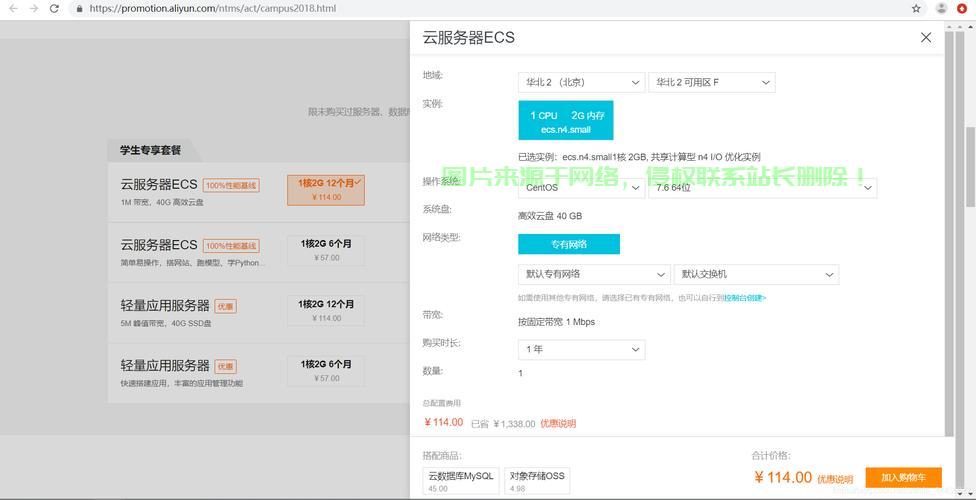This screenshot has height=500, width=976.
Task: Open the 默认专有网络 dropdown
Action: (594, 274)
